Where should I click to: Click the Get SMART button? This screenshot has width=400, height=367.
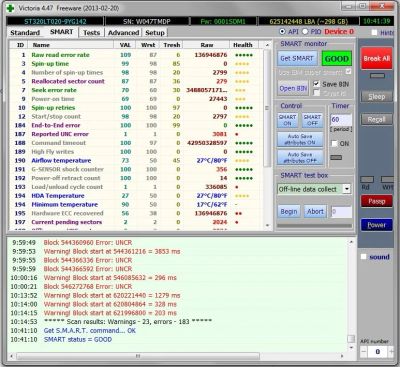297,59
